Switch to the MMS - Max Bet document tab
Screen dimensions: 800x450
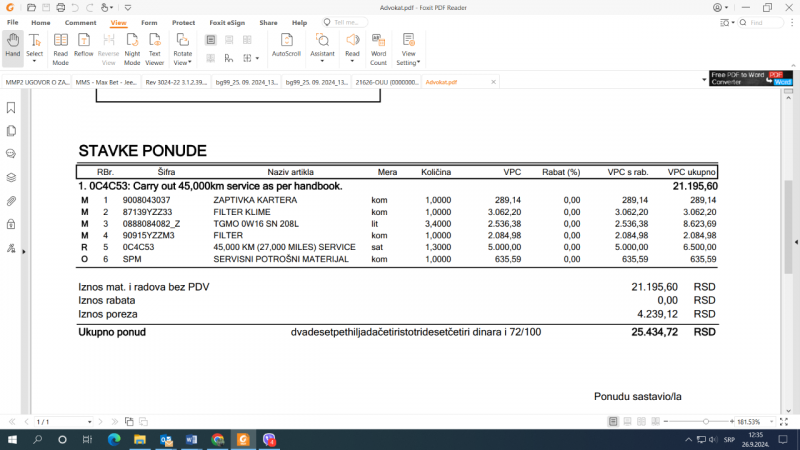(105, 82)
